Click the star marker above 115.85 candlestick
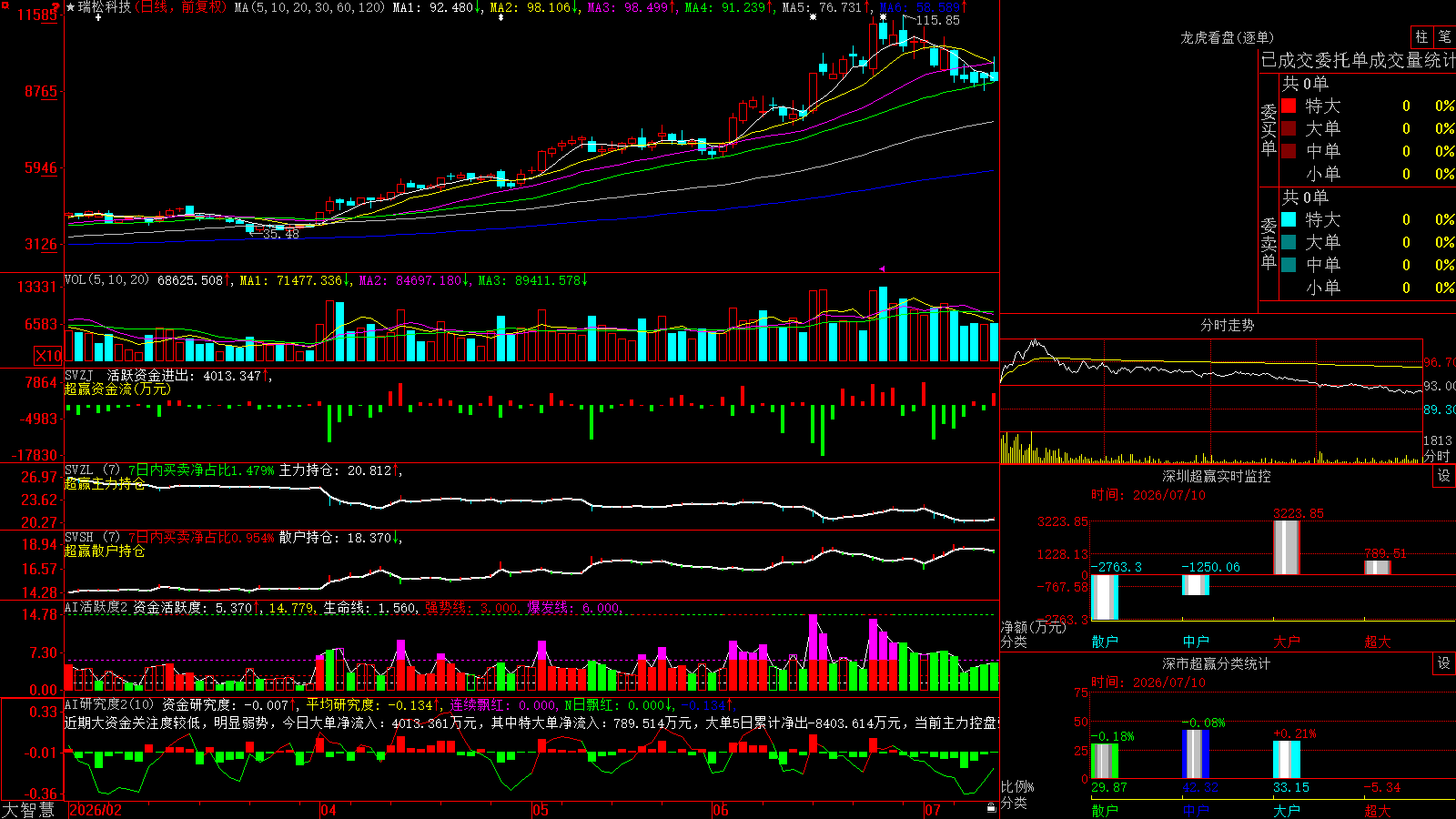 tap(883, 17)
